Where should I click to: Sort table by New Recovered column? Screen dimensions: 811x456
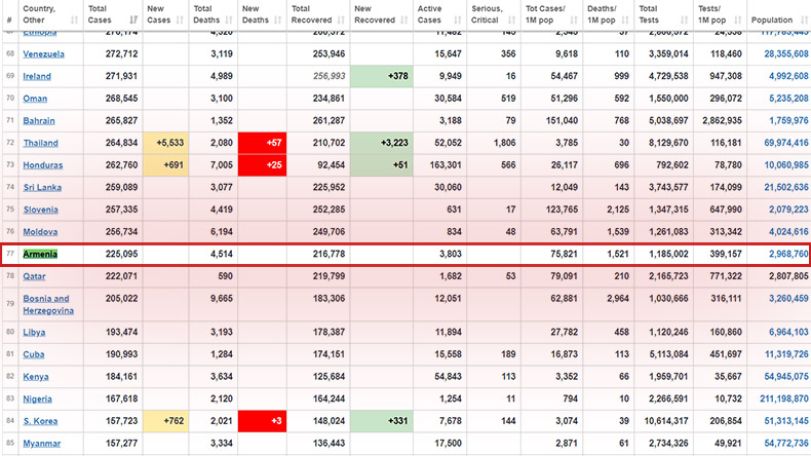(x=382, y=14)
